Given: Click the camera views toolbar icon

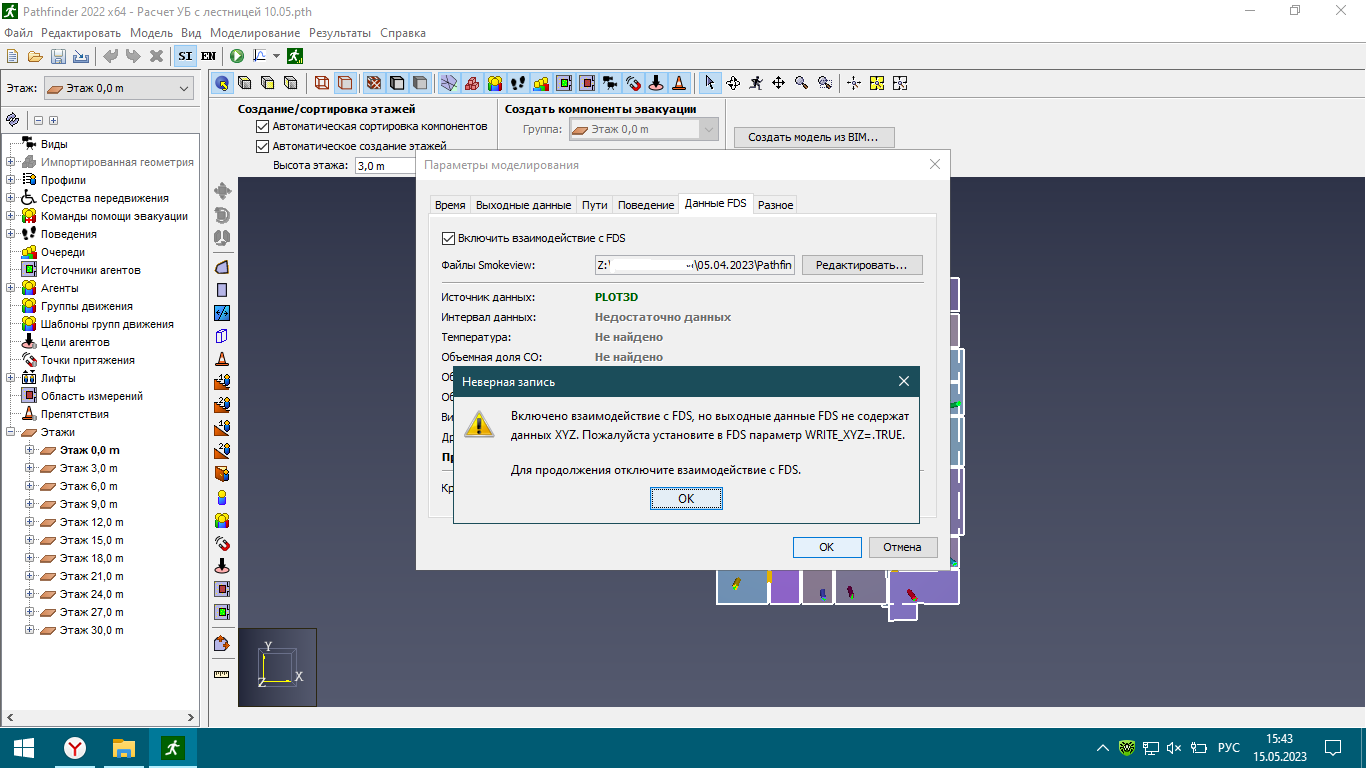Looking at the screenshot, I should click(x=609, y=83).
